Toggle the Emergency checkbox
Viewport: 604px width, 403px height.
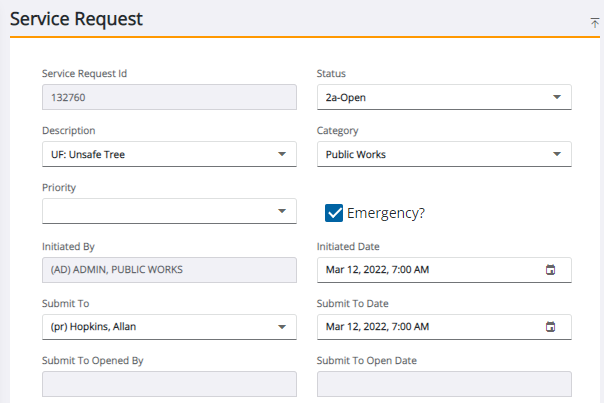(x=335, y=212)
